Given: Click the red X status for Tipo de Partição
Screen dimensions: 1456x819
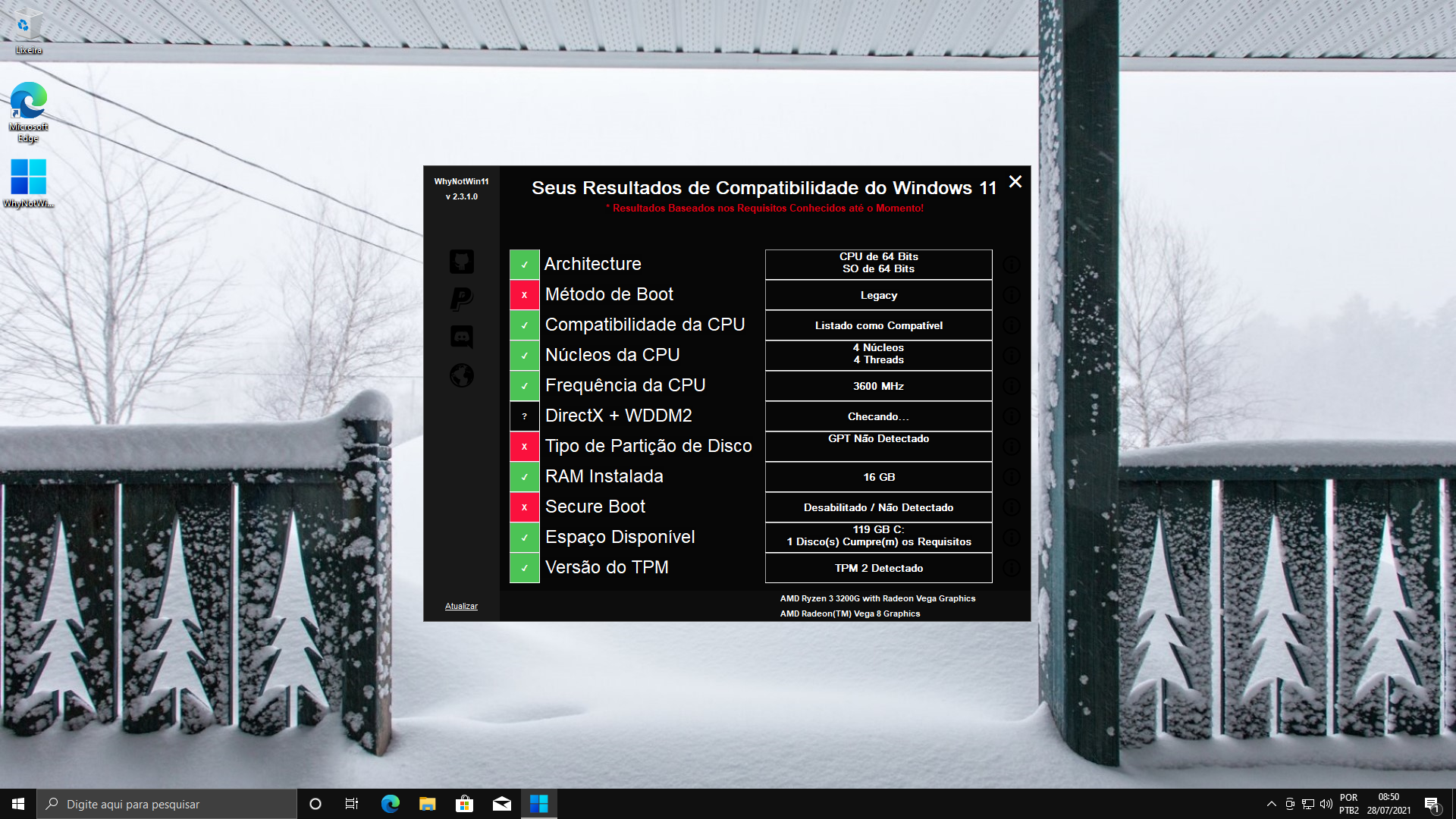Looking at the screenshot, I should (x=524, y=447).
